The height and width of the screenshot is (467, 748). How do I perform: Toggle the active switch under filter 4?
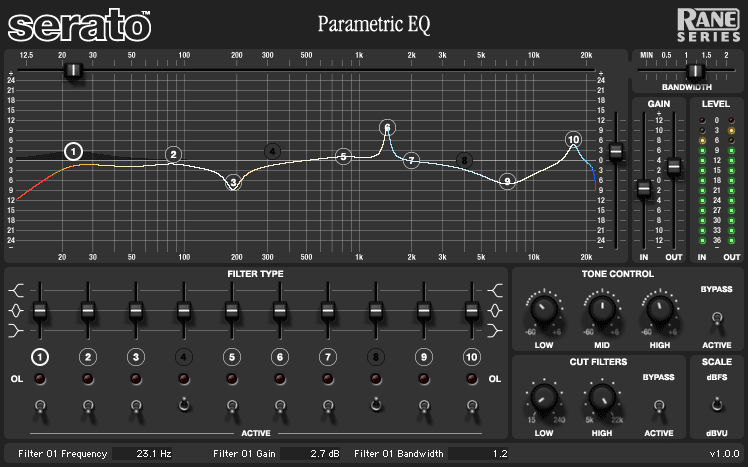click(x=184, y=405)
